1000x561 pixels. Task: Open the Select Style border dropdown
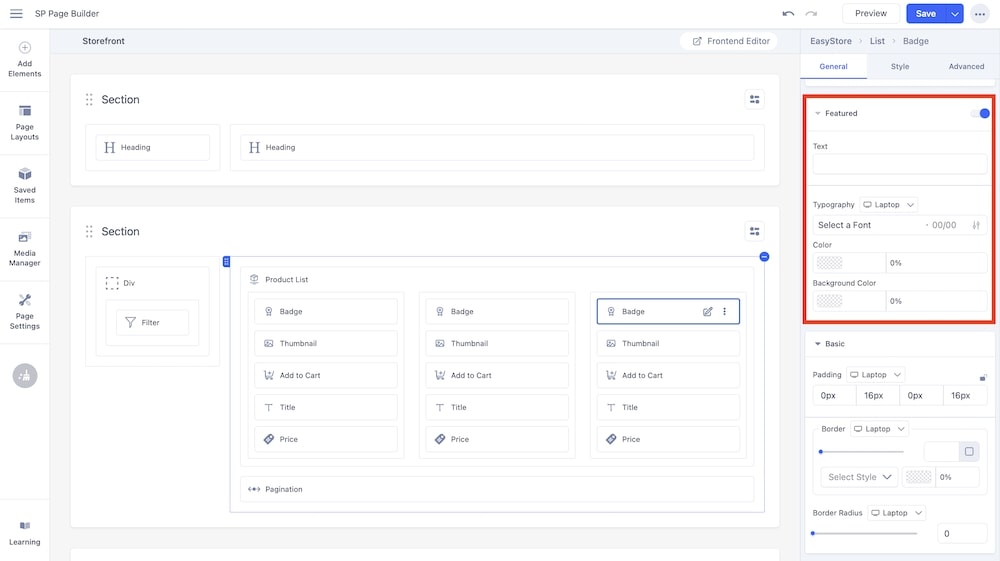coord(859,477)
